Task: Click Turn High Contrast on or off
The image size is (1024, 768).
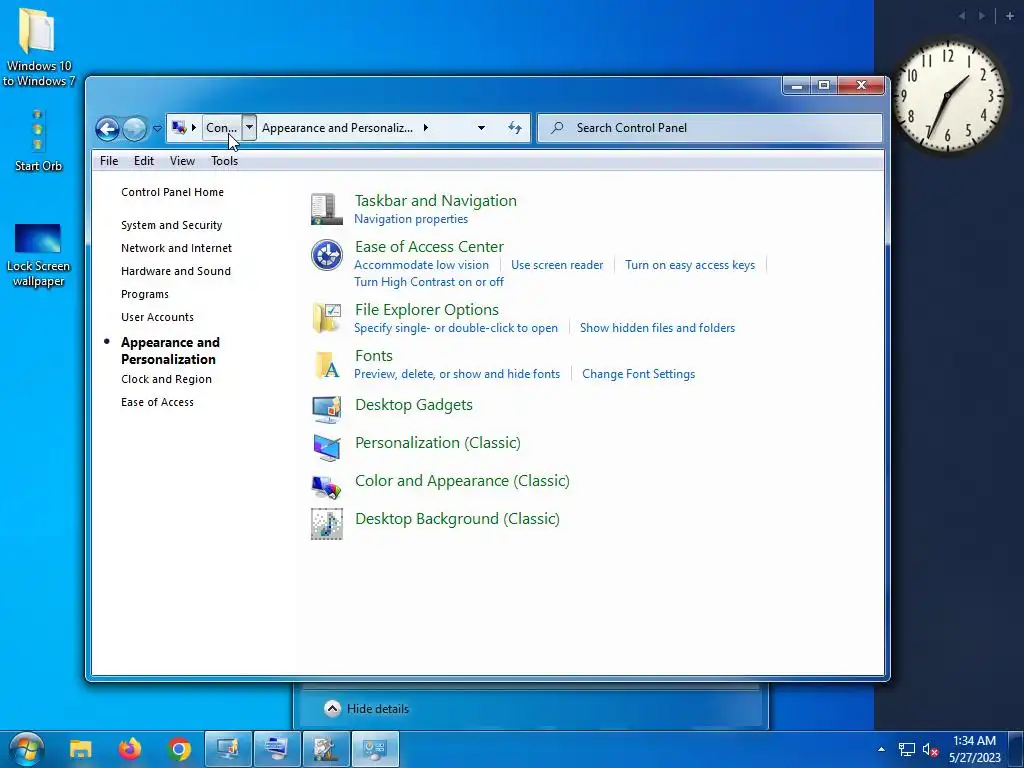Action: pos(429,281)
